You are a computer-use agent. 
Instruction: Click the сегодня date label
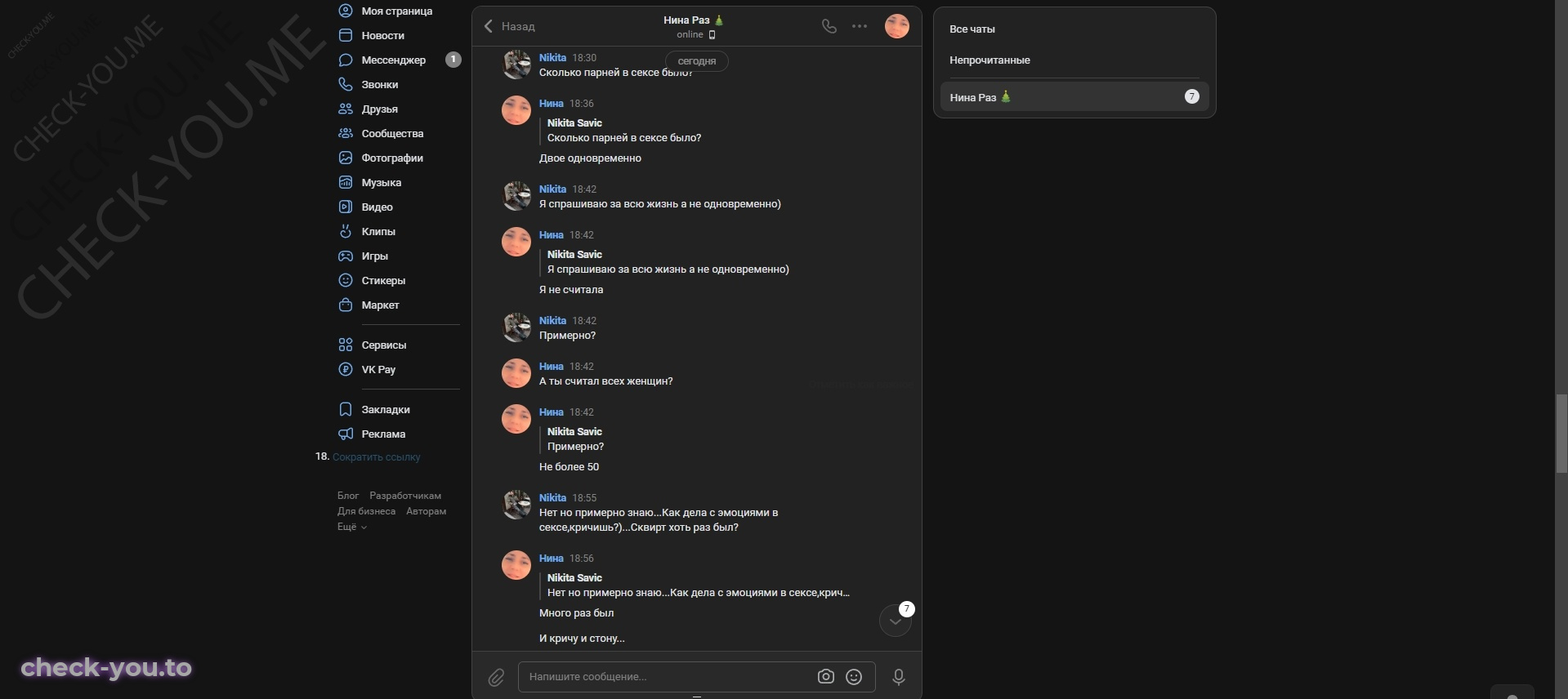697,61
